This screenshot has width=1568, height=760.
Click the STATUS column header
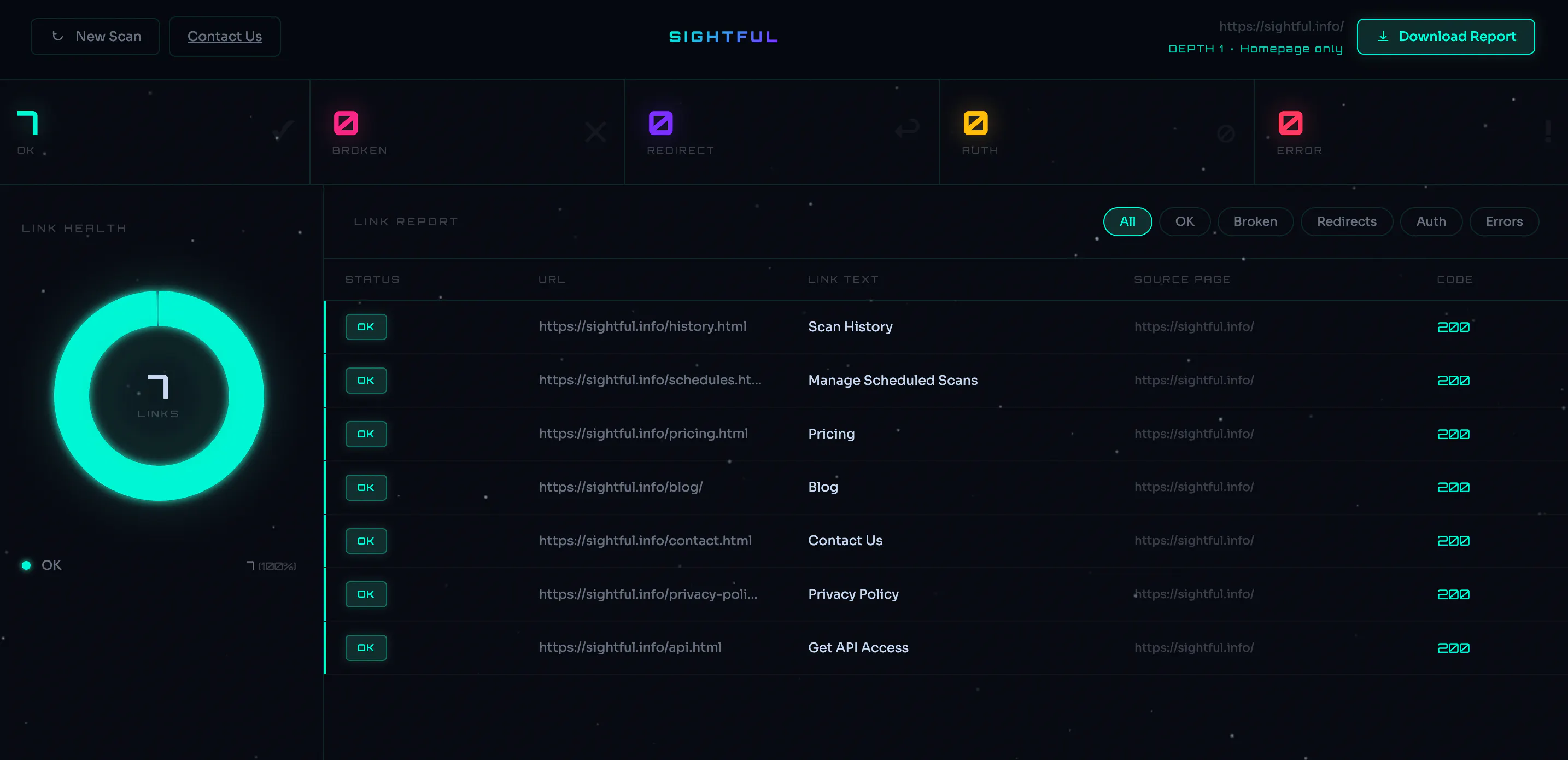point(372,279)
